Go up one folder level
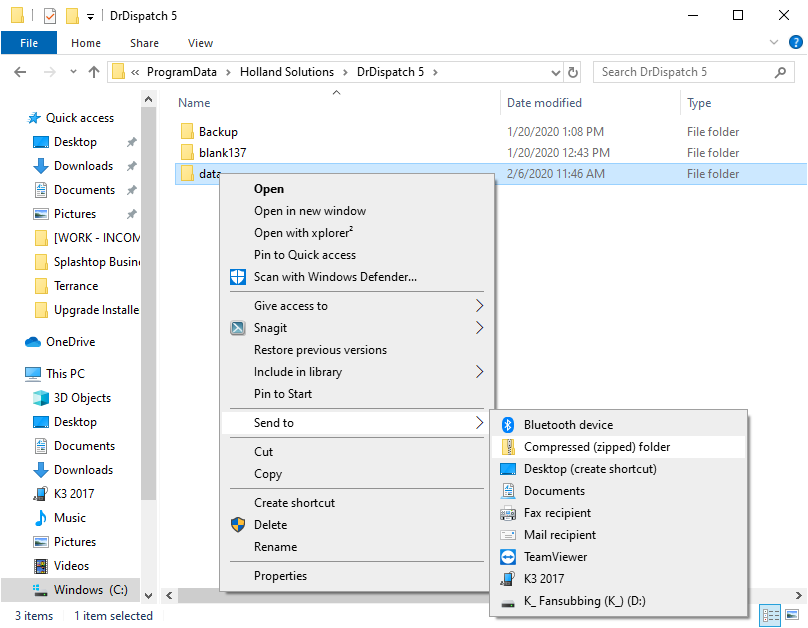Screen dimensions: 808x628 point(94,72)
